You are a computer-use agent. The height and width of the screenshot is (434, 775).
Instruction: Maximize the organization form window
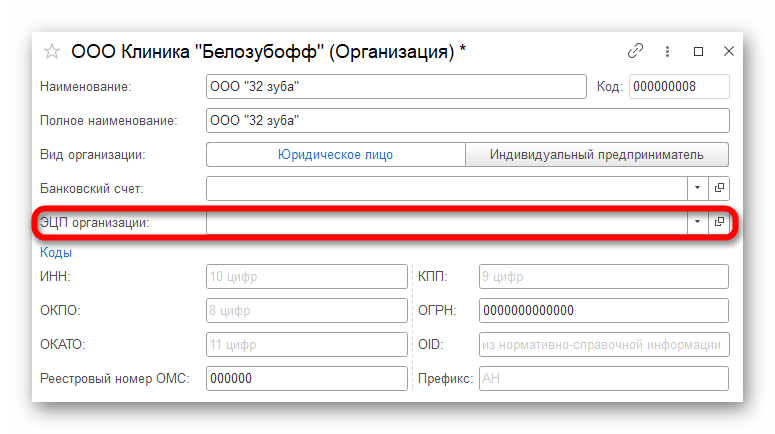pos(698,51)
